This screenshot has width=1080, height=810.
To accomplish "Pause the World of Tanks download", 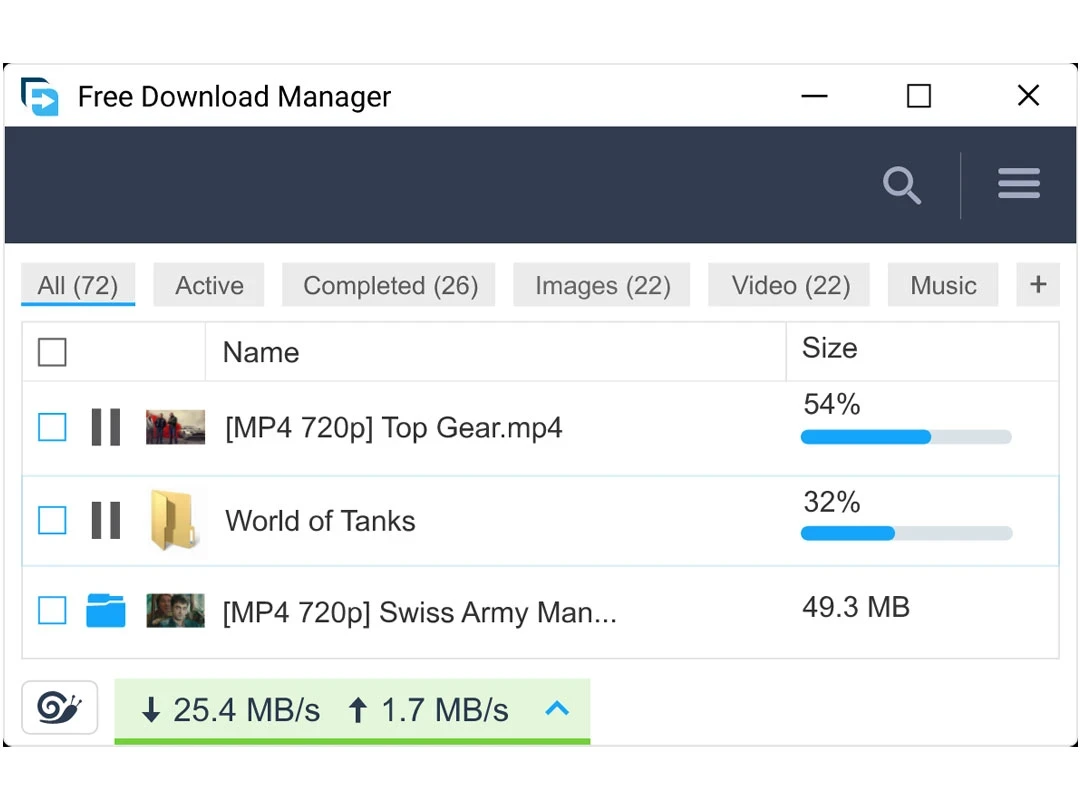I will pos(105,520).
